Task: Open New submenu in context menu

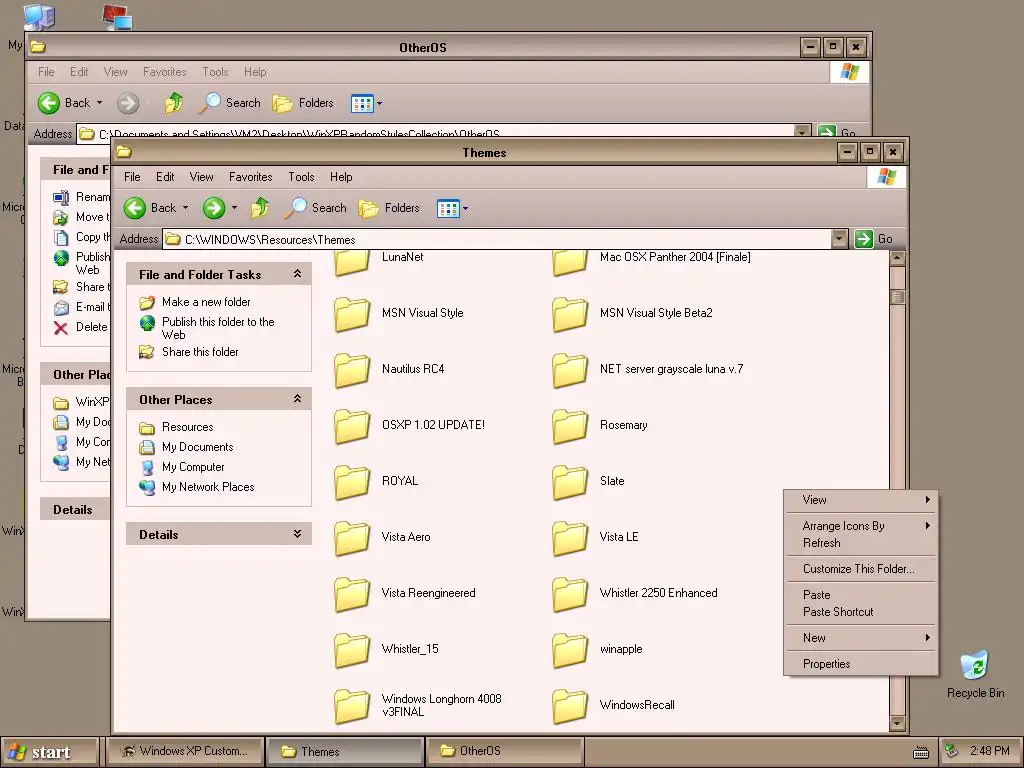Action: pyautogui.click(x=861, y=638)
